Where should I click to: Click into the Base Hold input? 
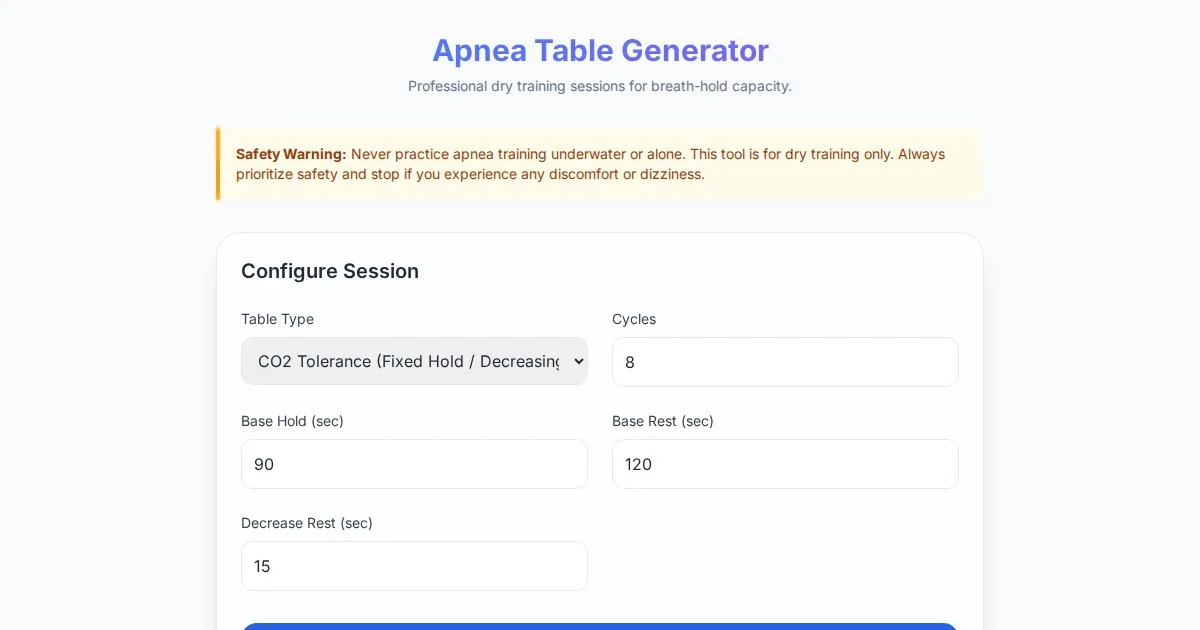[414, 464]
